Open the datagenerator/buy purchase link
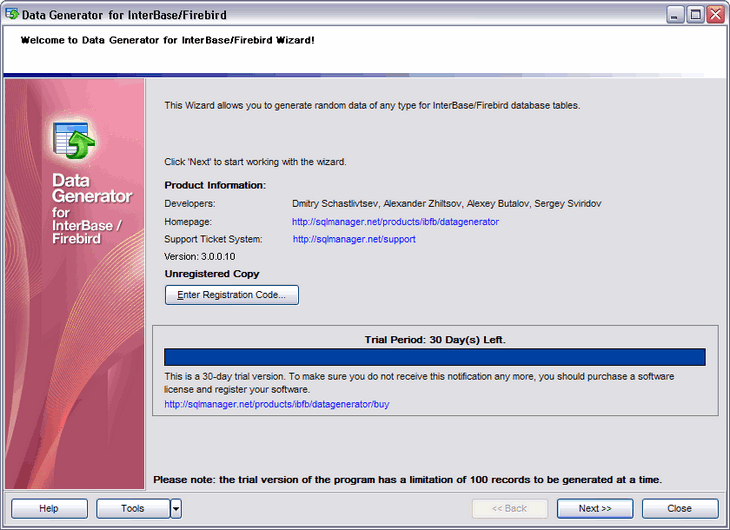Screen dimensions: 730x530 click(277, 404)
